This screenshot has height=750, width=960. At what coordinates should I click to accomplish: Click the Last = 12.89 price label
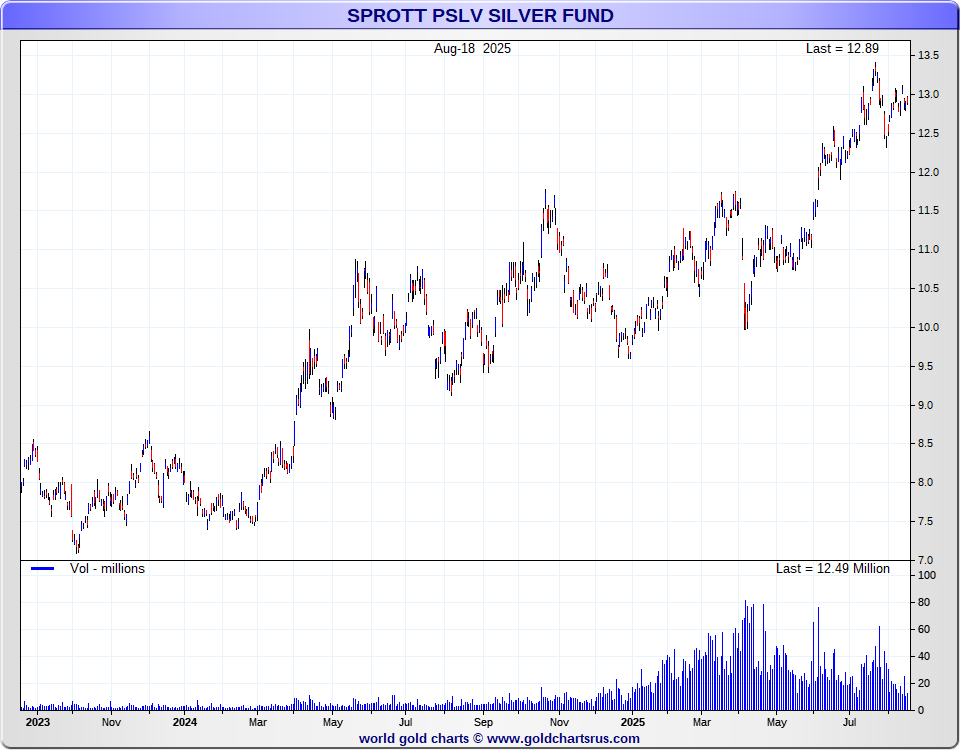[x=842, y=48]
